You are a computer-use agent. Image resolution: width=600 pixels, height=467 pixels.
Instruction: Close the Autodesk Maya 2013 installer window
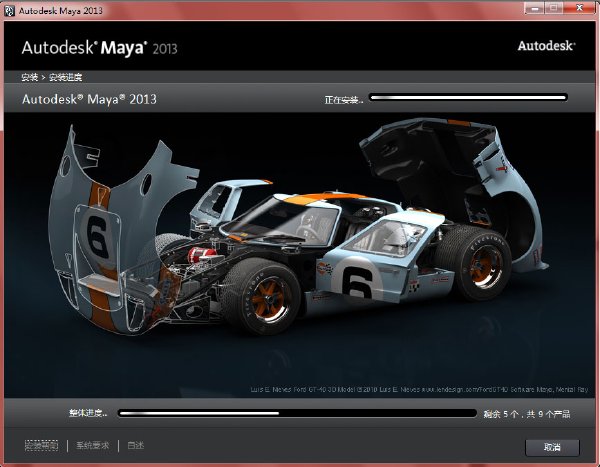(579, 8)
